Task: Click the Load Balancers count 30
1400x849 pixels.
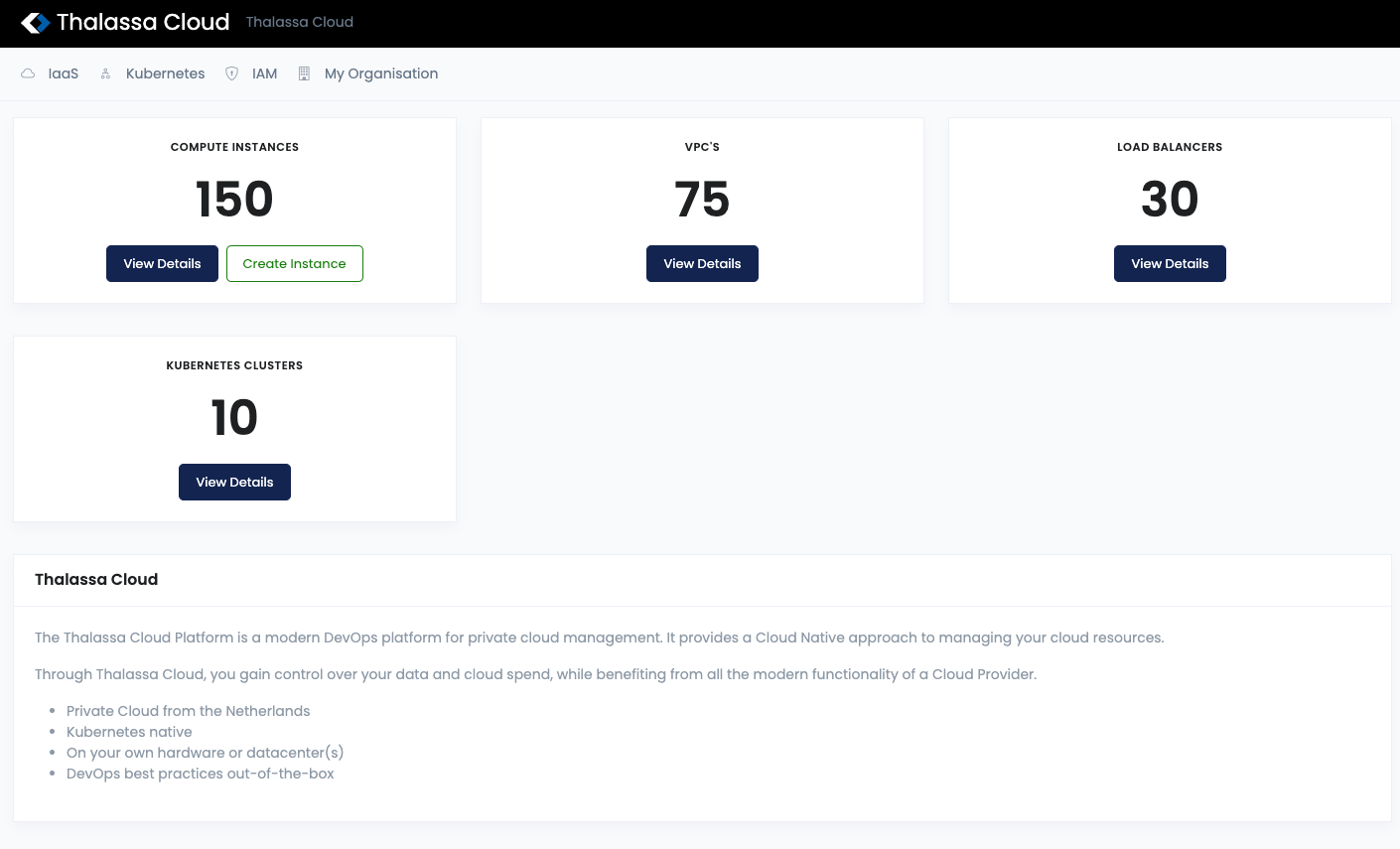Action: pyautogui.click(x=1170, y=200)
